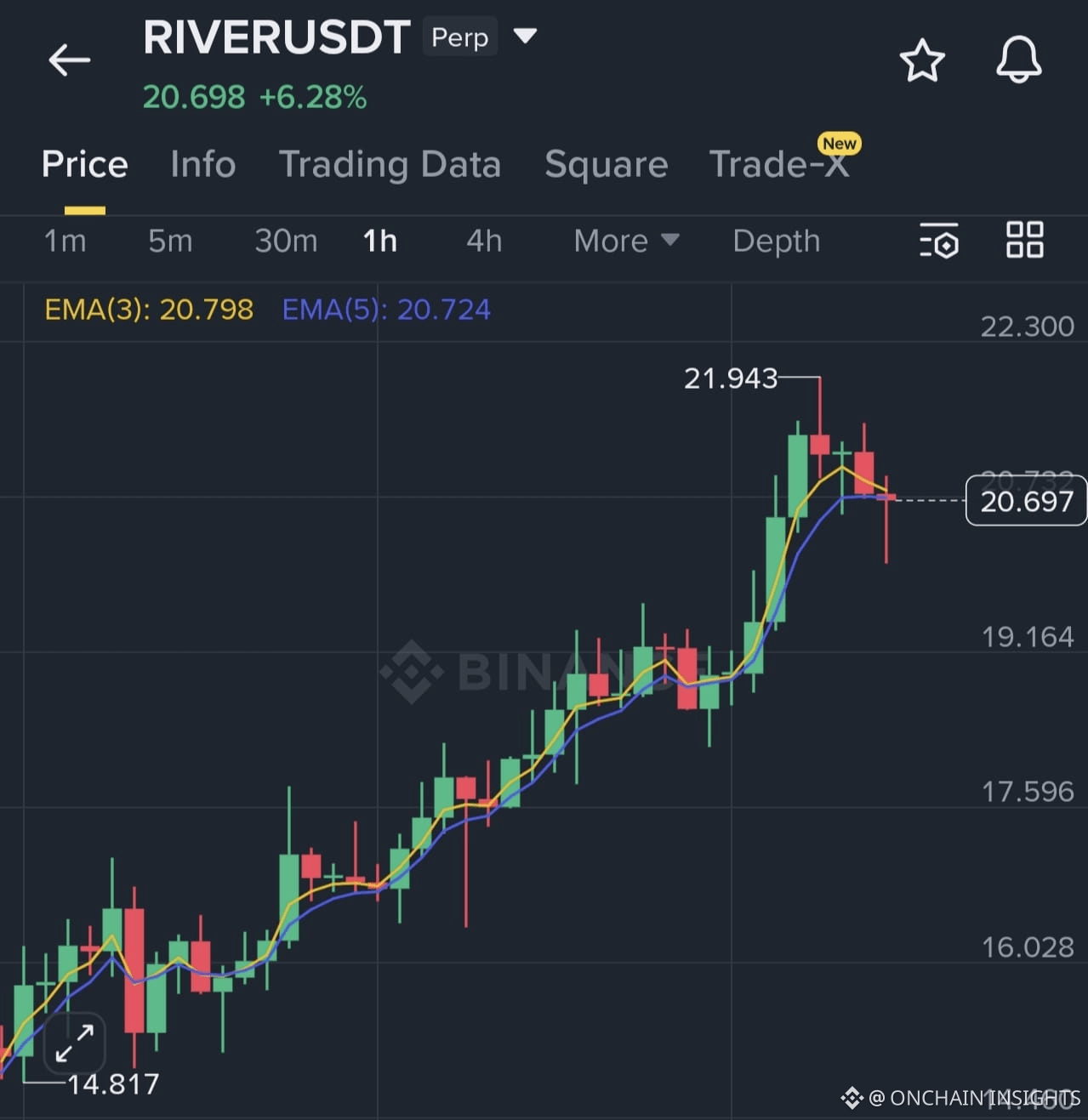Open the chart layout grid icon

coord(1024,241)
